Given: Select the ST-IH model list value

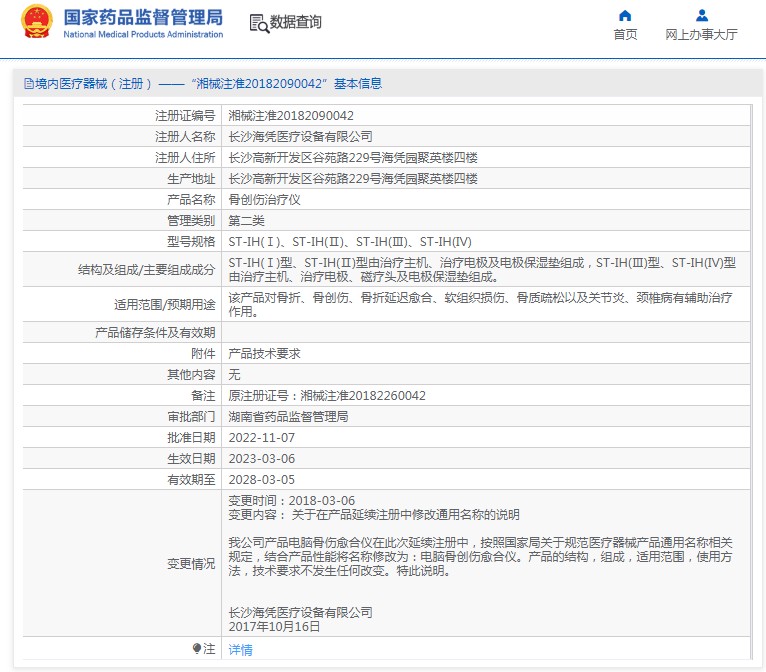Looking at the screenshot, I should click(x=350, y=242).
